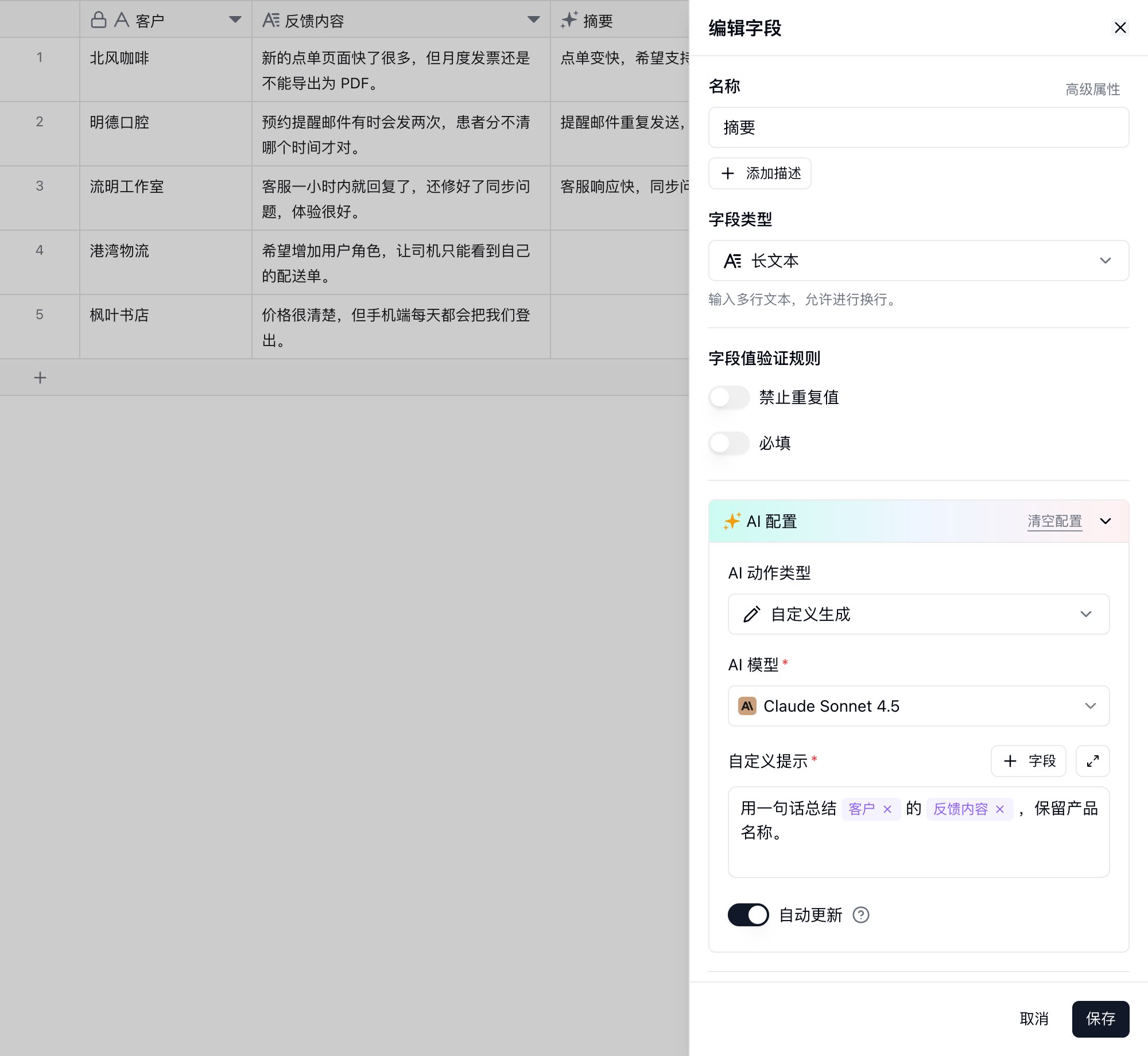This screenshot has width=1148, height=1056.
Task: Turn off the 自动更新 switch
Action: [748, 915]
